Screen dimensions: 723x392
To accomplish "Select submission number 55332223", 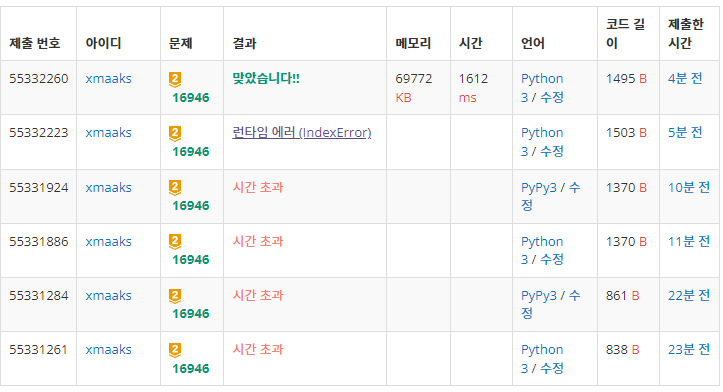I will point(39,133).
